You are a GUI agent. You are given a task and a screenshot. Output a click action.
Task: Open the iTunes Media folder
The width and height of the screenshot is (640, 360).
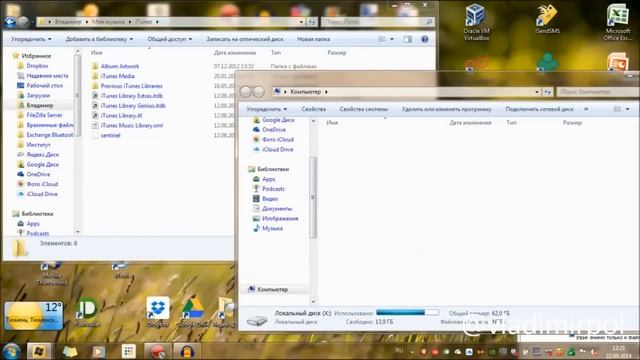(x=117, y=76)
